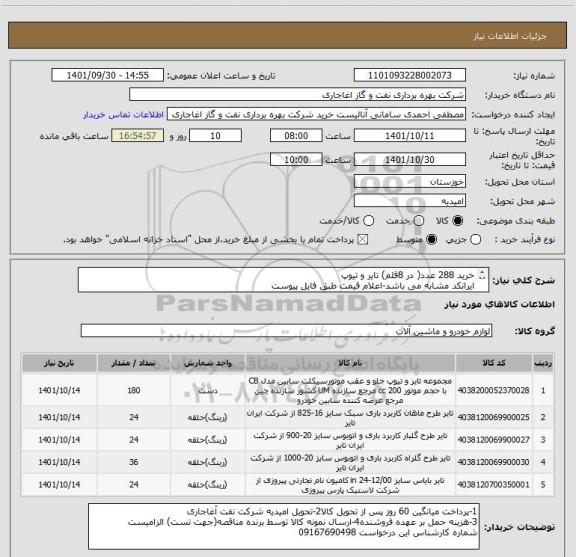
Task: Click the quantity 180 cell
Action: click(134, 390)
